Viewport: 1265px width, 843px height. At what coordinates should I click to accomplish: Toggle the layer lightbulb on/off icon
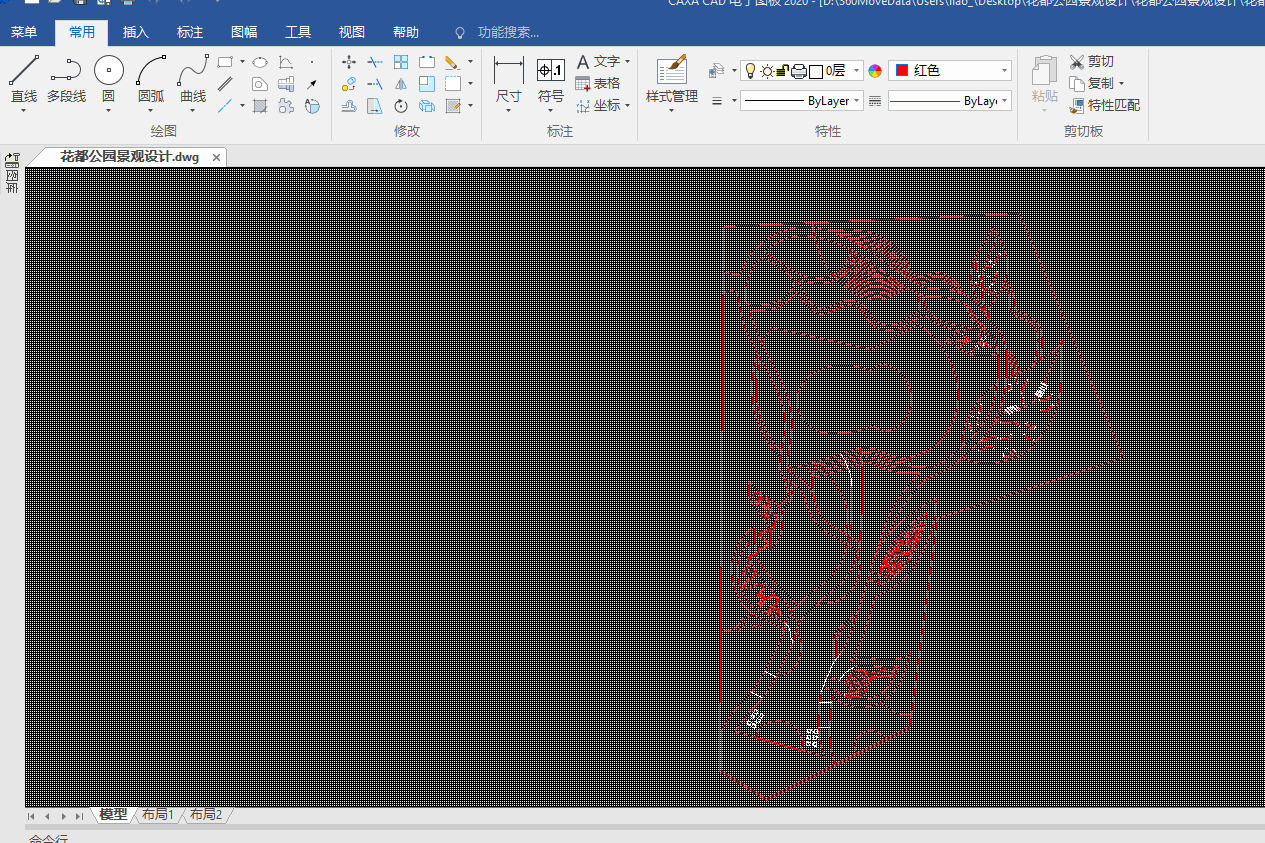(x=750, y=71)
